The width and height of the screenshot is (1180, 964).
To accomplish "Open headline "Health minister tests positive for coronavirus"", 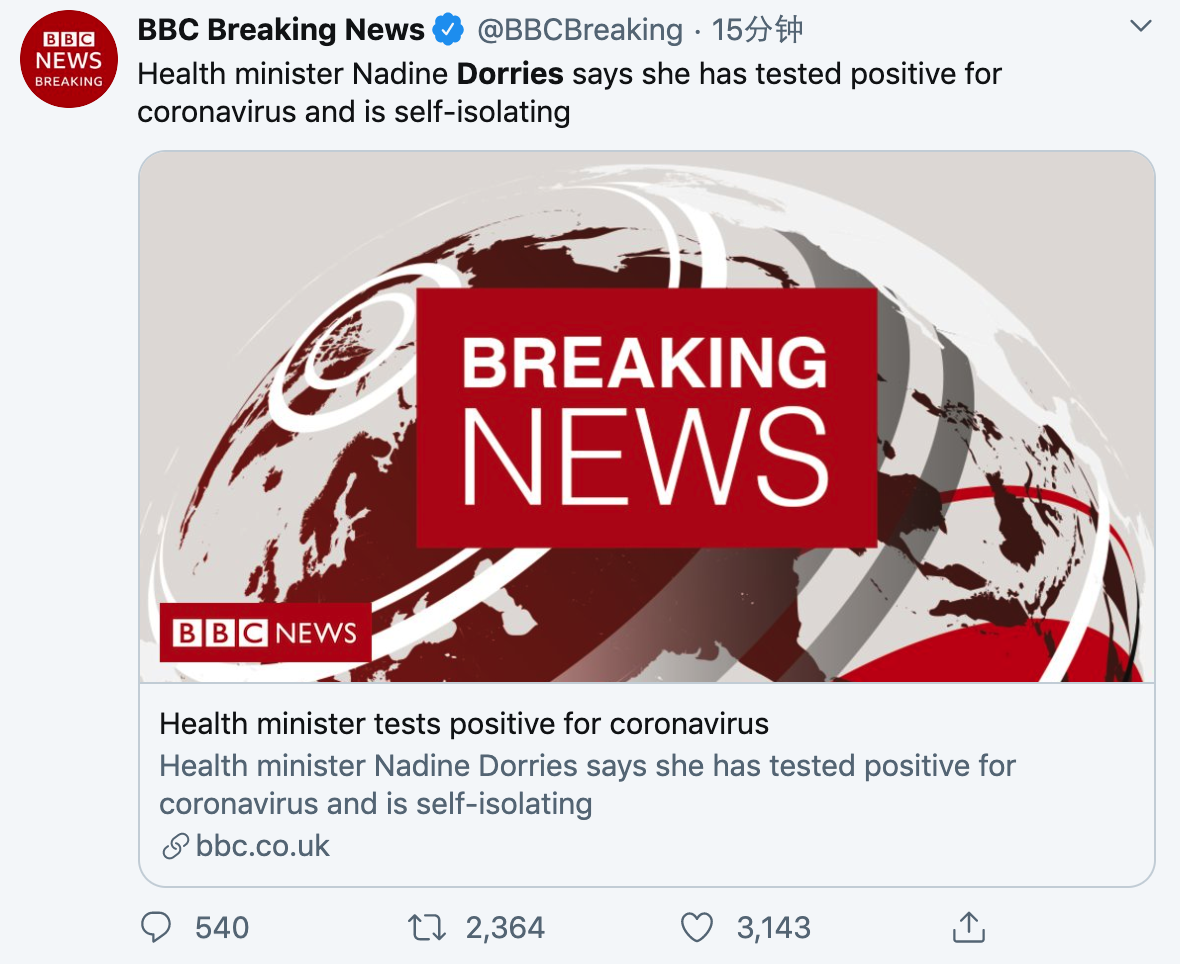I will click(x=464, y=723).
